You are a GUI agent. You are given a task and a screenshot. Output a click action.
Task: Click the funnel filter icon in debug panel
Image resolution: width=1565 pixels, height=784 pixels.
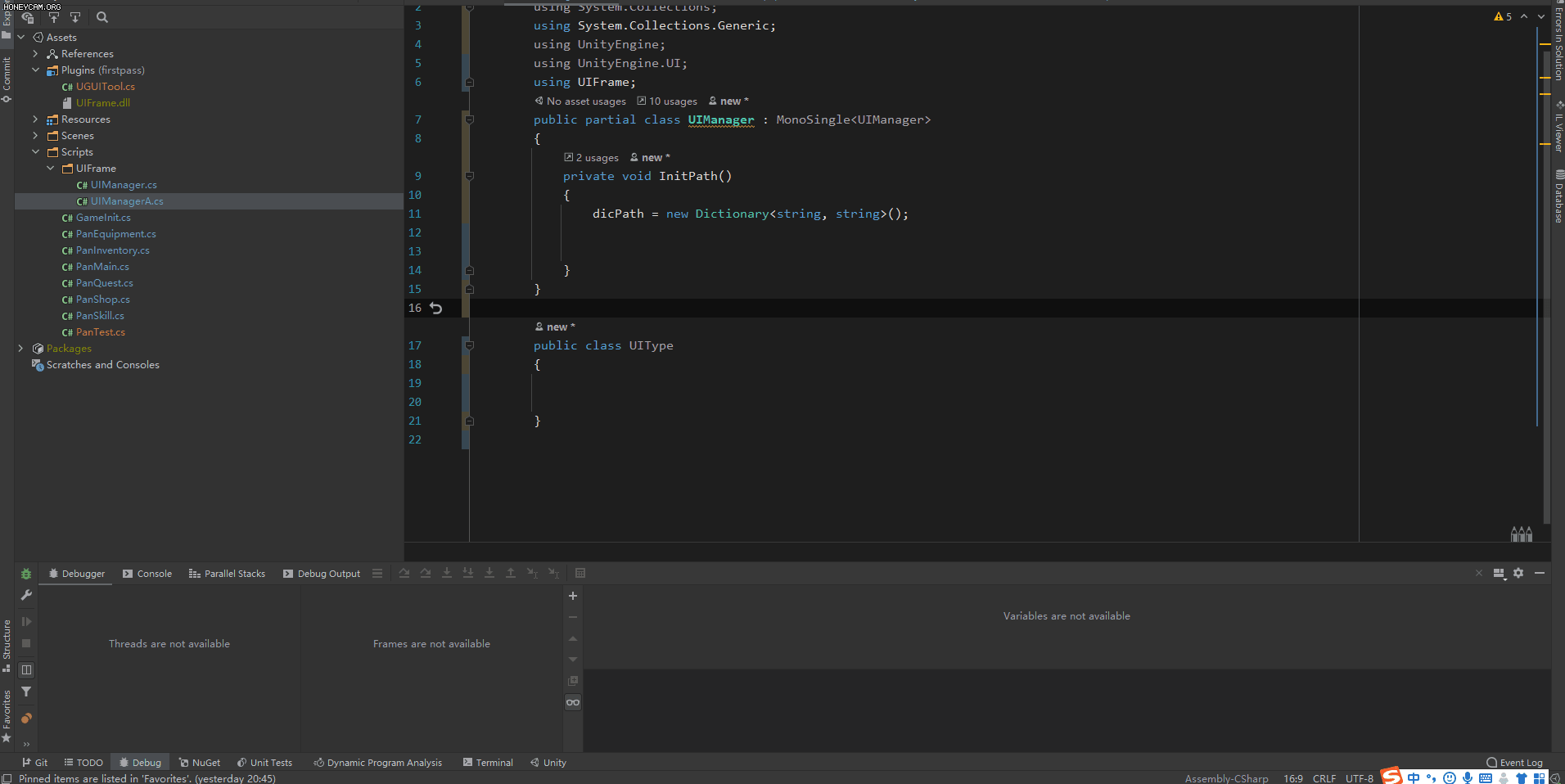[26, 692]
